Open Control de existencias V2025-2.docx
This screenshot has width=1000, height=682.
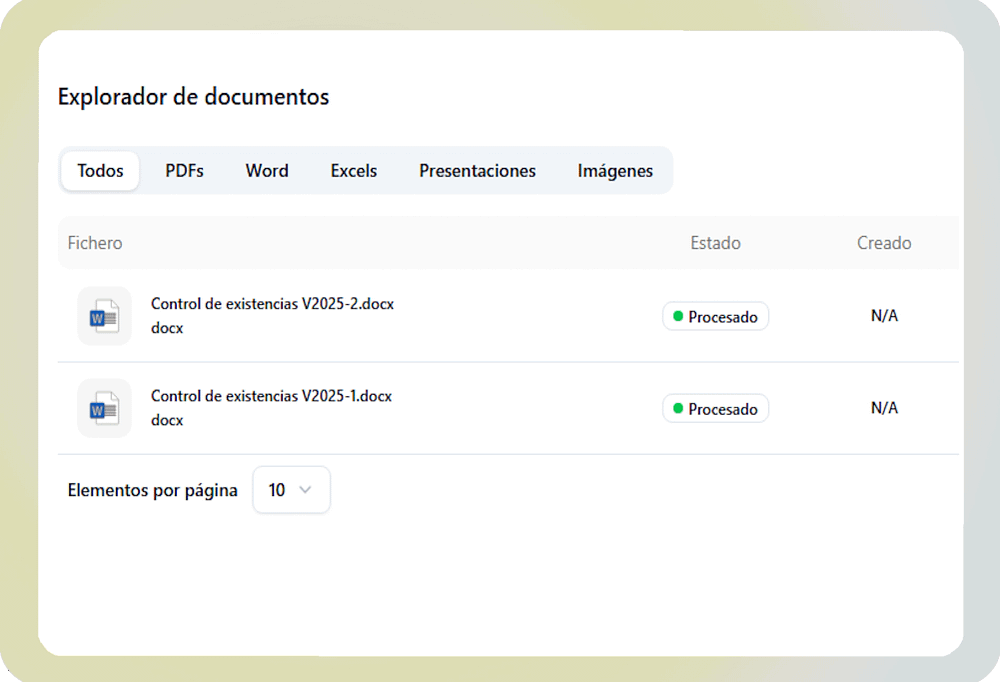click(x=272, y=304)
